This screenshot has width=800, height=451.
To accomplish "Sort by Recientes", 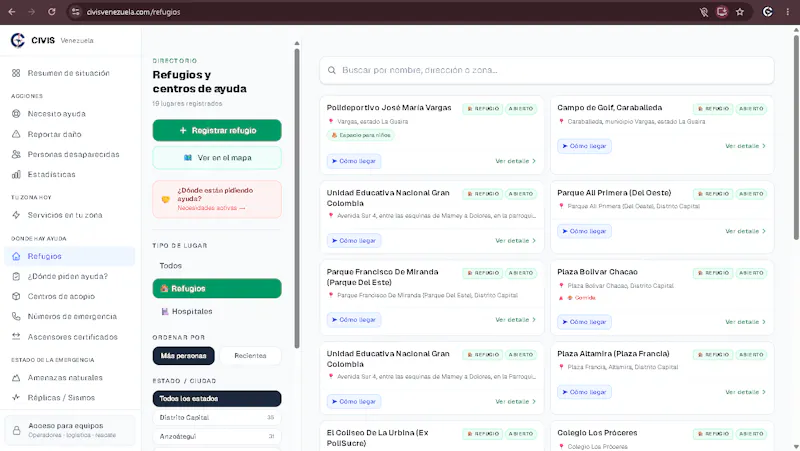I will pyautogui.click(x=250, y=356).
